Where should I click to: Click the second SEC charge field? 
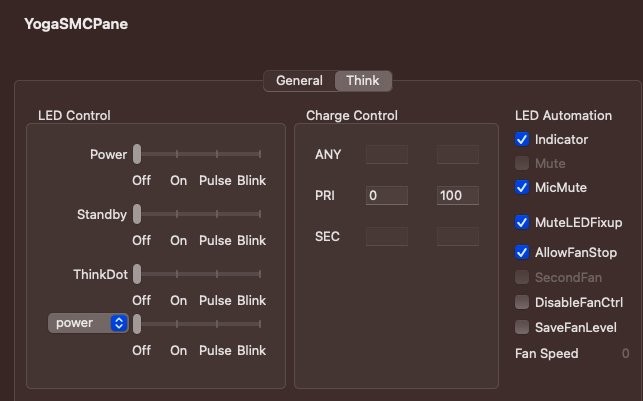[458, 237]
